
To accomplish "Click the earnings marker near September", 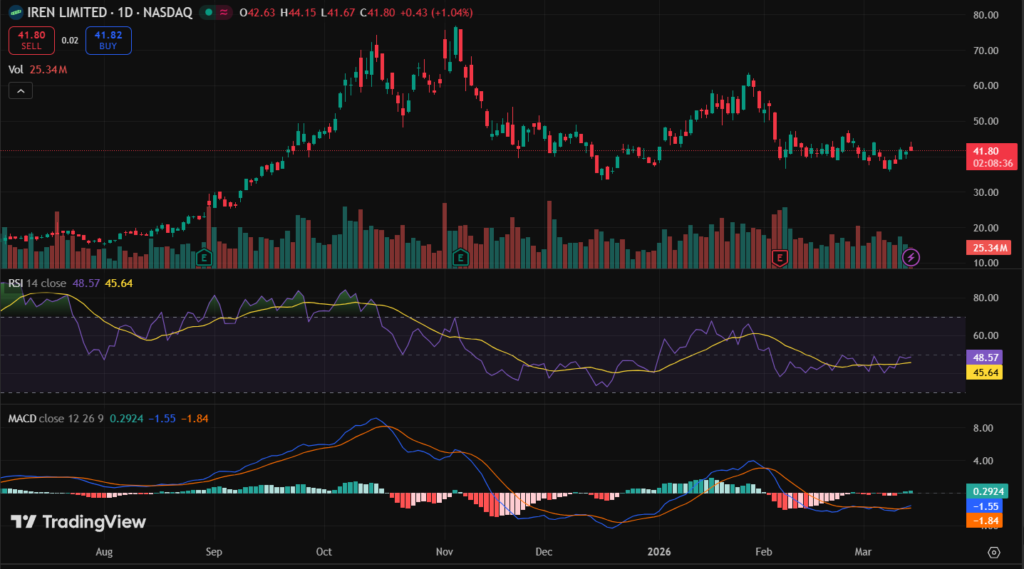I will (206, 258).
